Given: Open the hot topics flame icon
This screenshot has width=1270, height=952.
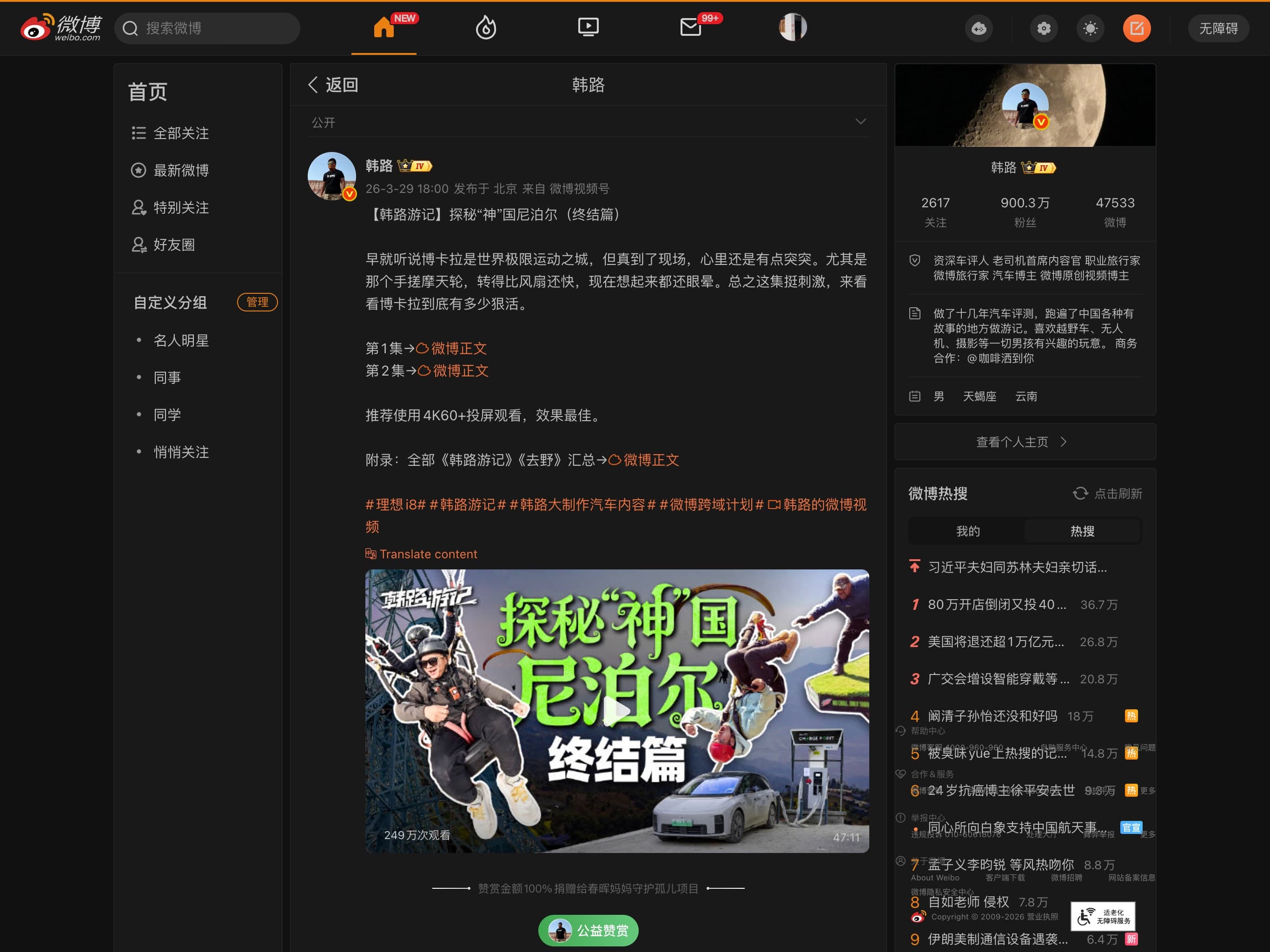Looking at the screenshot, I should (x=486, y=27).
